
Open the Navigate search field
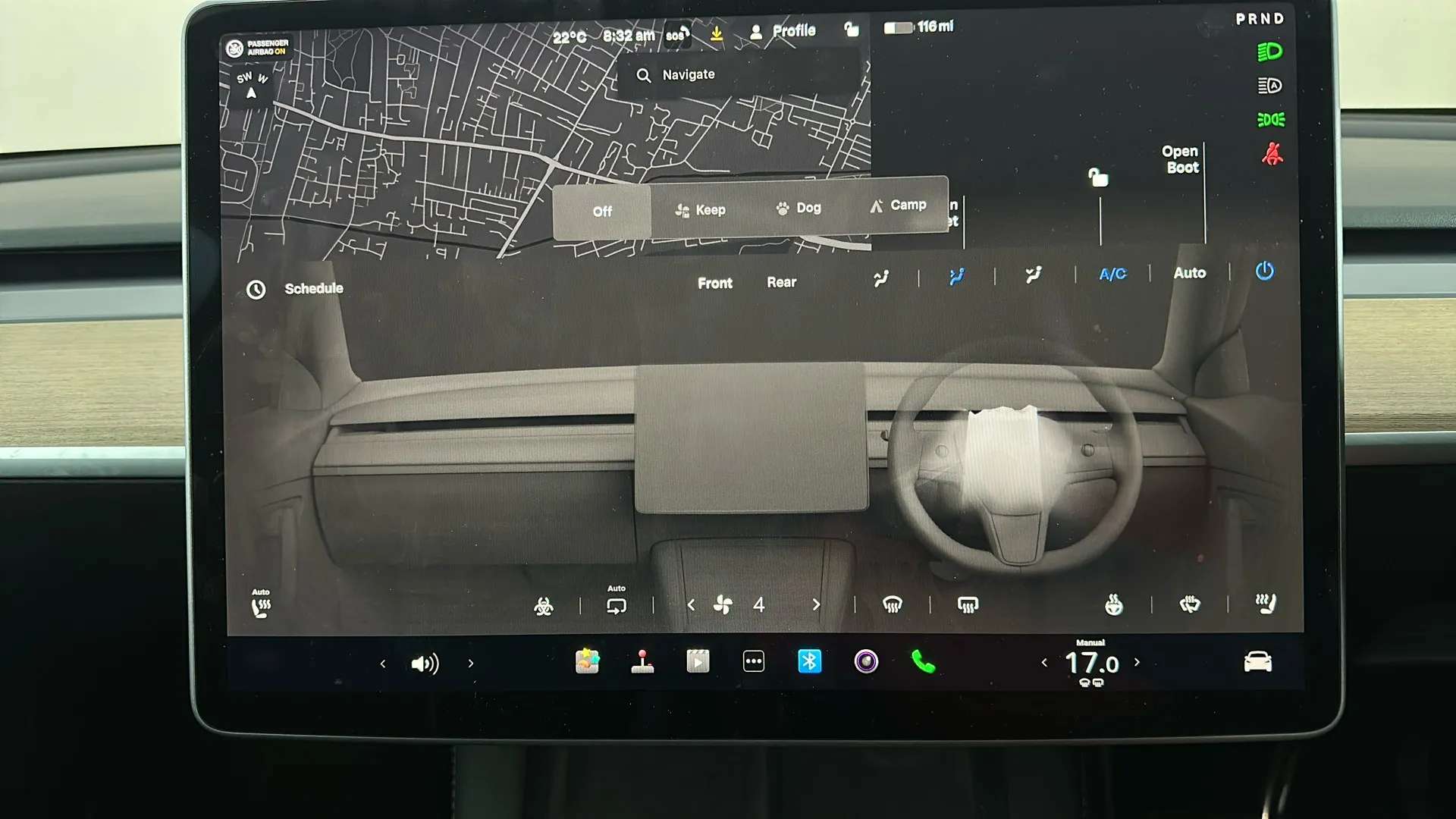tap(739, 75)
